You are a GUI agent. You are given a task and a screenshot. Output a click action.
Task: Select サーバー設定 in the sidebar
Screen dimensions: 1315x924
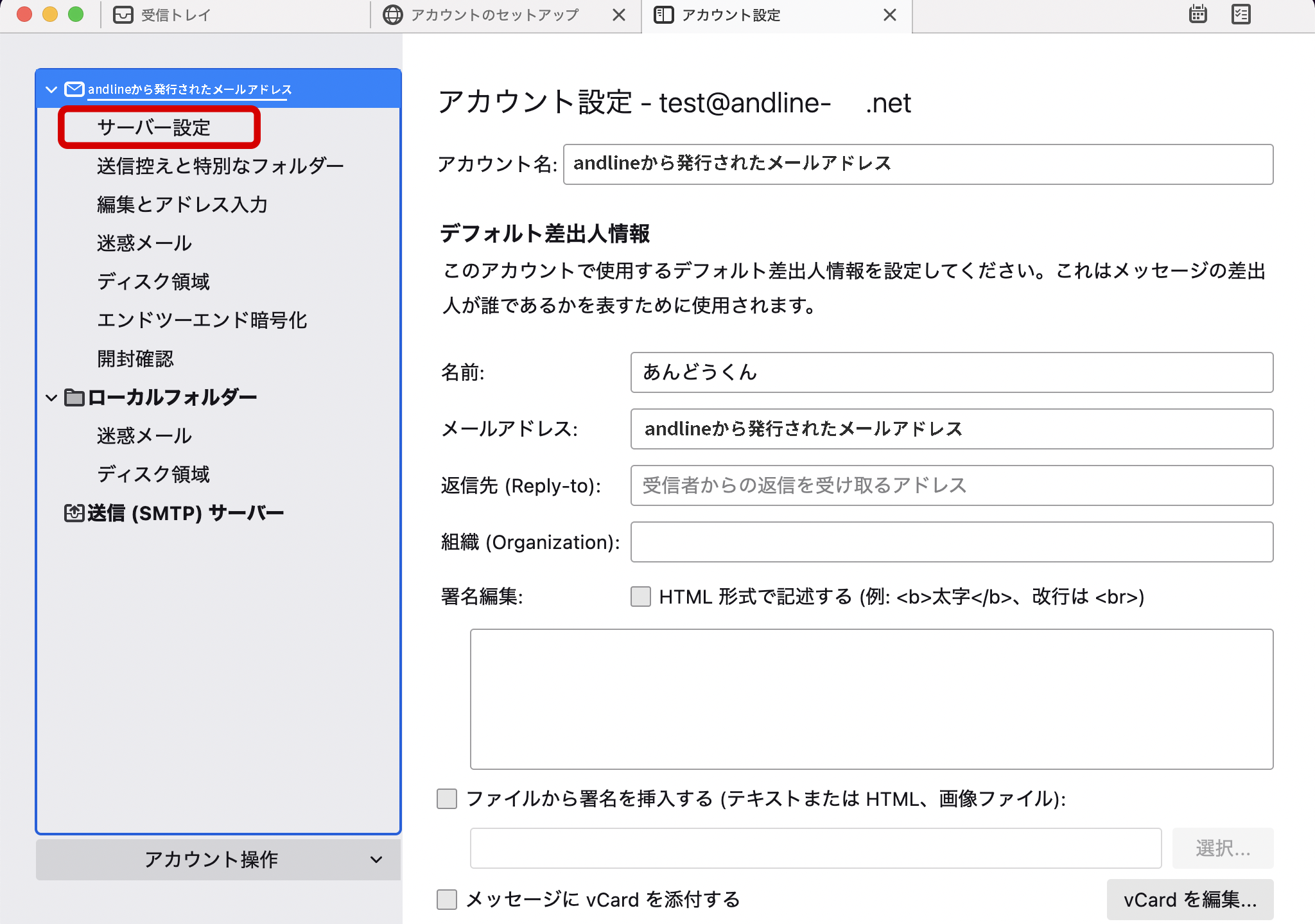153,127
